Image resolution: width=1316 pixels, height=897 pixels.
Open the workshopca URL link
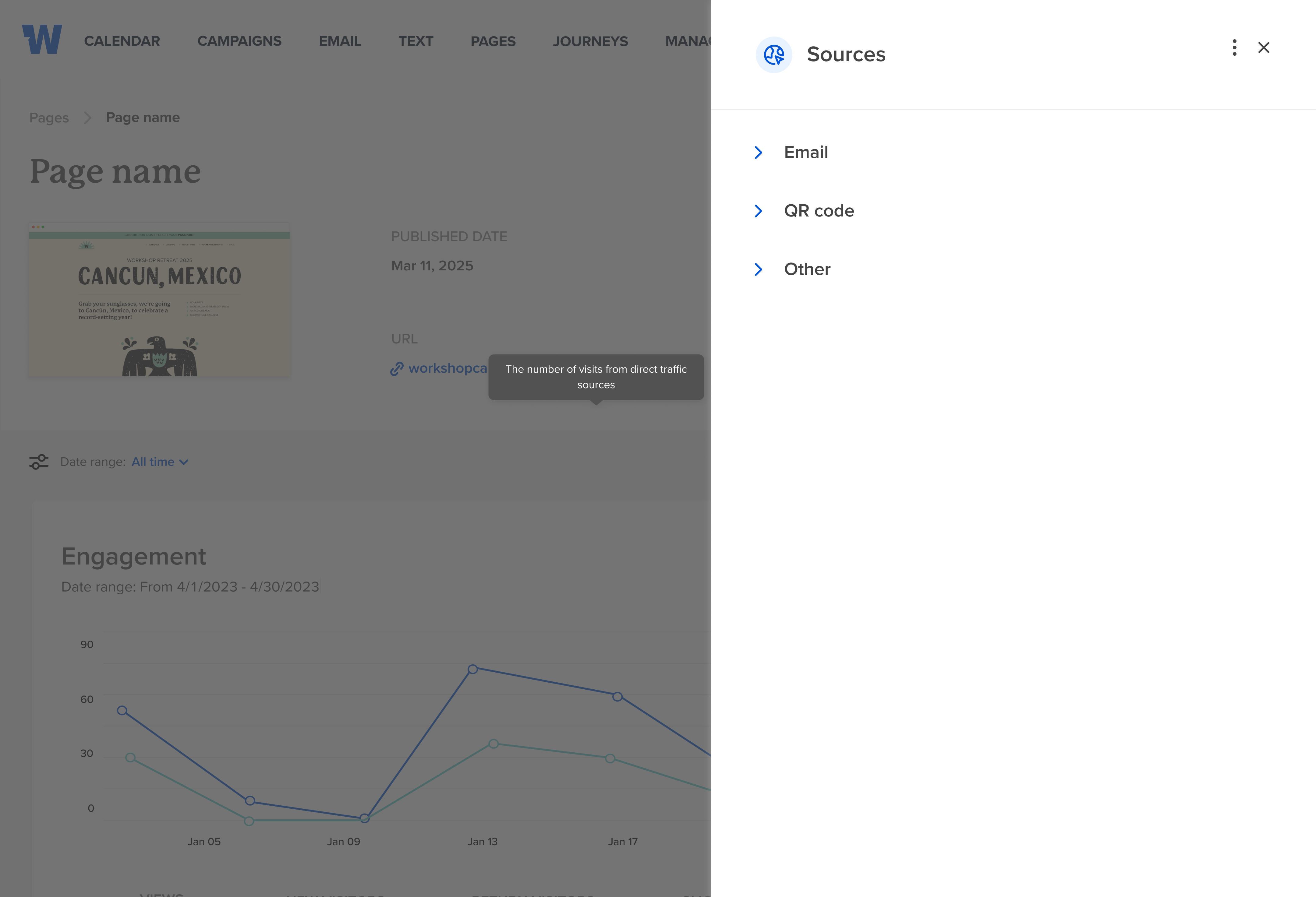448,368
